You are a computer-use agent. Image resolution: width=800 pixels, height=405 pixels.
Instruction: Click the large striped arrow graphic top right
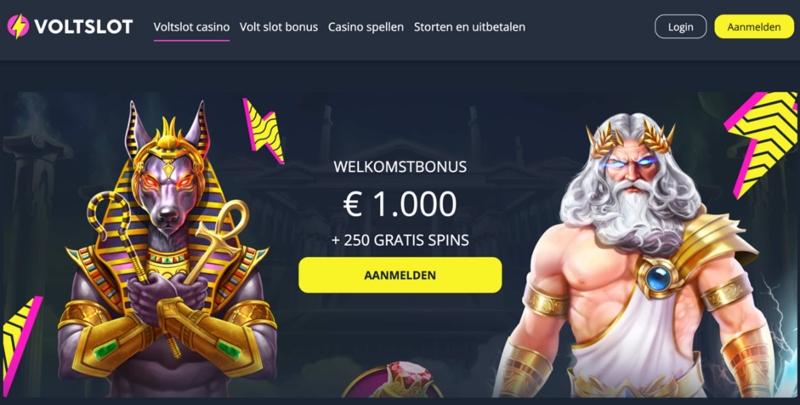click(x=761, y=143)
